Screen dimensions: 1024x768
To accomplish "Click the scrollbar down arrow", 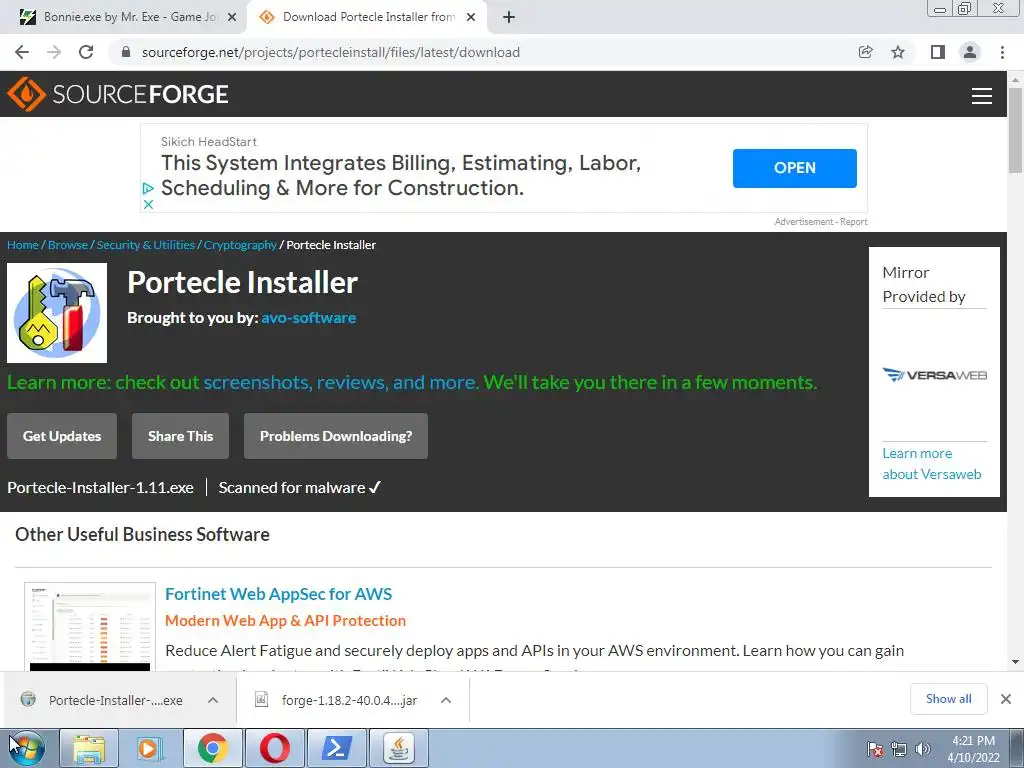I will 1015,662.
